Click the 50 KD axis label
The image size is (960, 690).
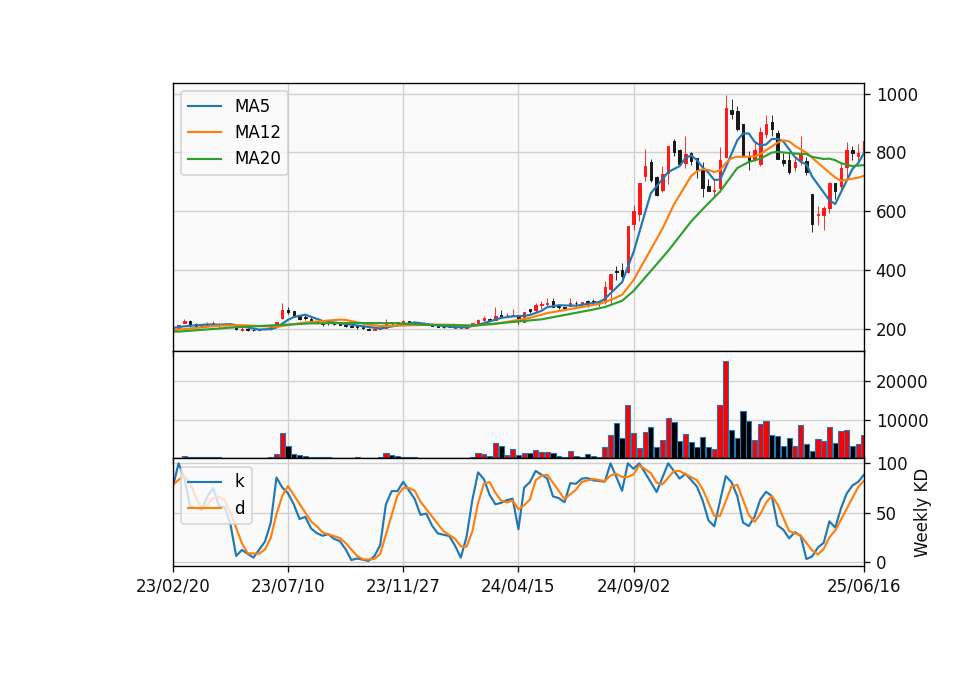(887, 514)
